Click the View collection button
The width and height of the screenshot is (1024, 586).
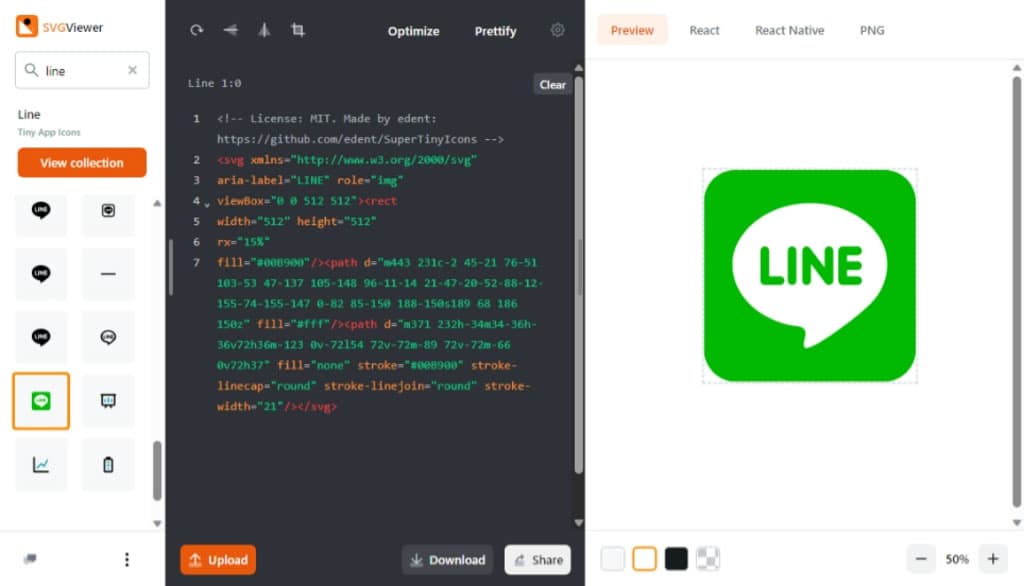point(82,163)
